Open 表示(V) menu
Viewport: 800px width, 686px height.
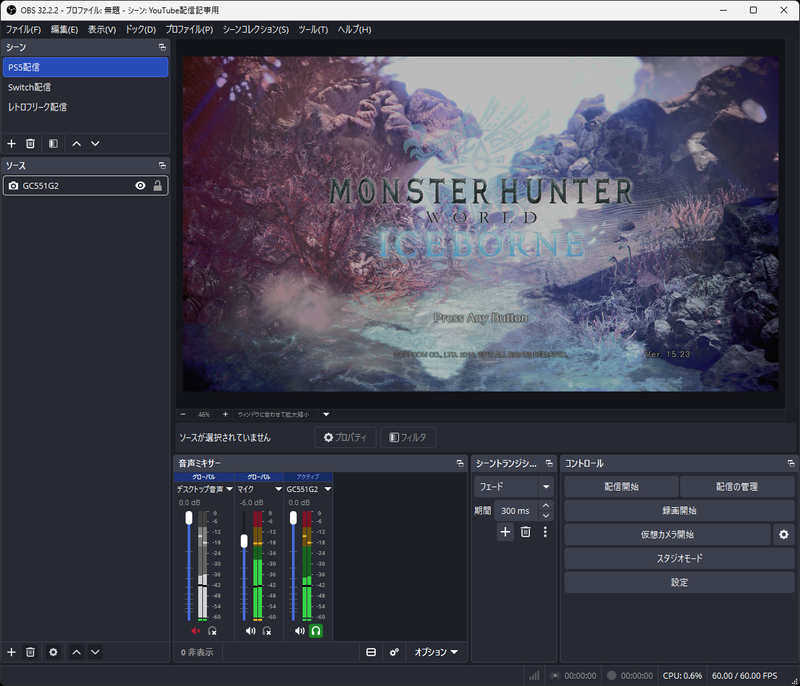point(102,30)
